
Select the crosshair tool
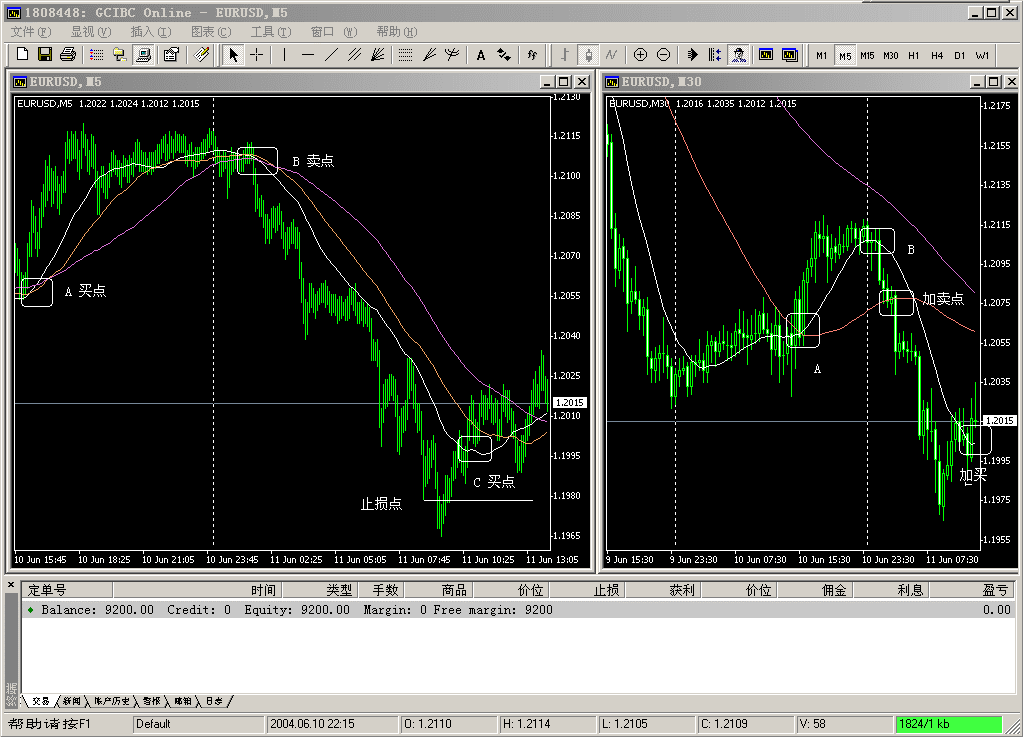[x=257, y=55]
